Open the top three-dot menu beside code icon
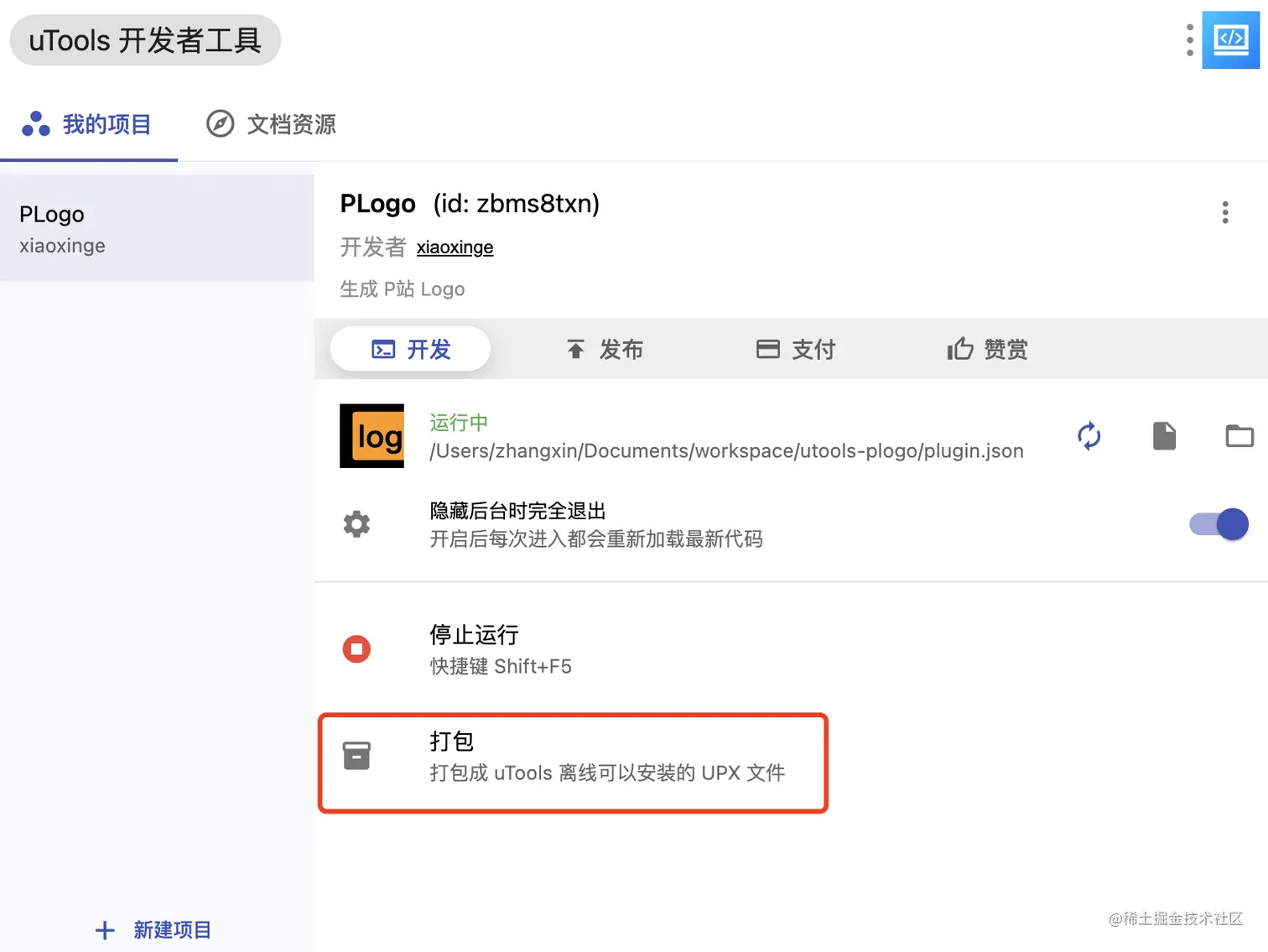The image size is (1268, 952). 1189,39
